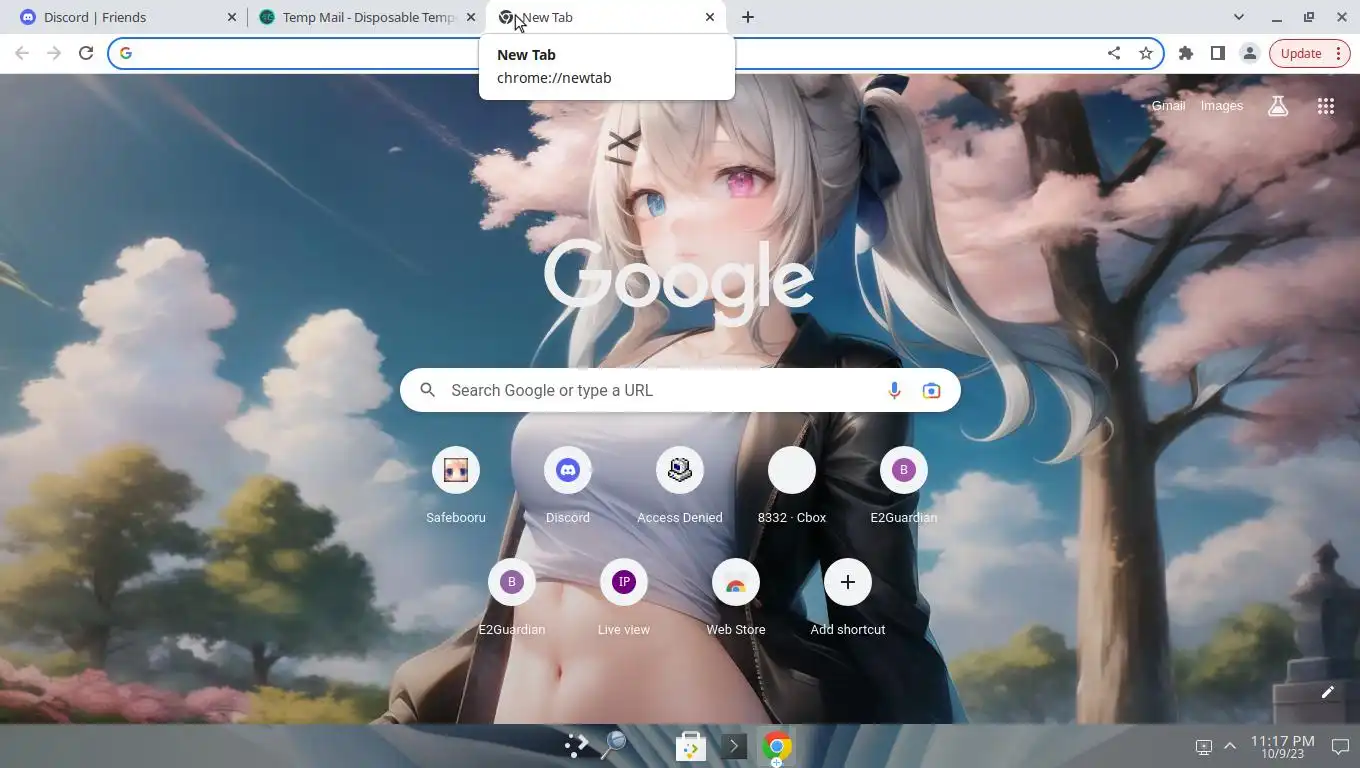Viewport: 1360px width, 768px height.
Task: Open the Live view shortcut
Action: [x=624, y=598]
